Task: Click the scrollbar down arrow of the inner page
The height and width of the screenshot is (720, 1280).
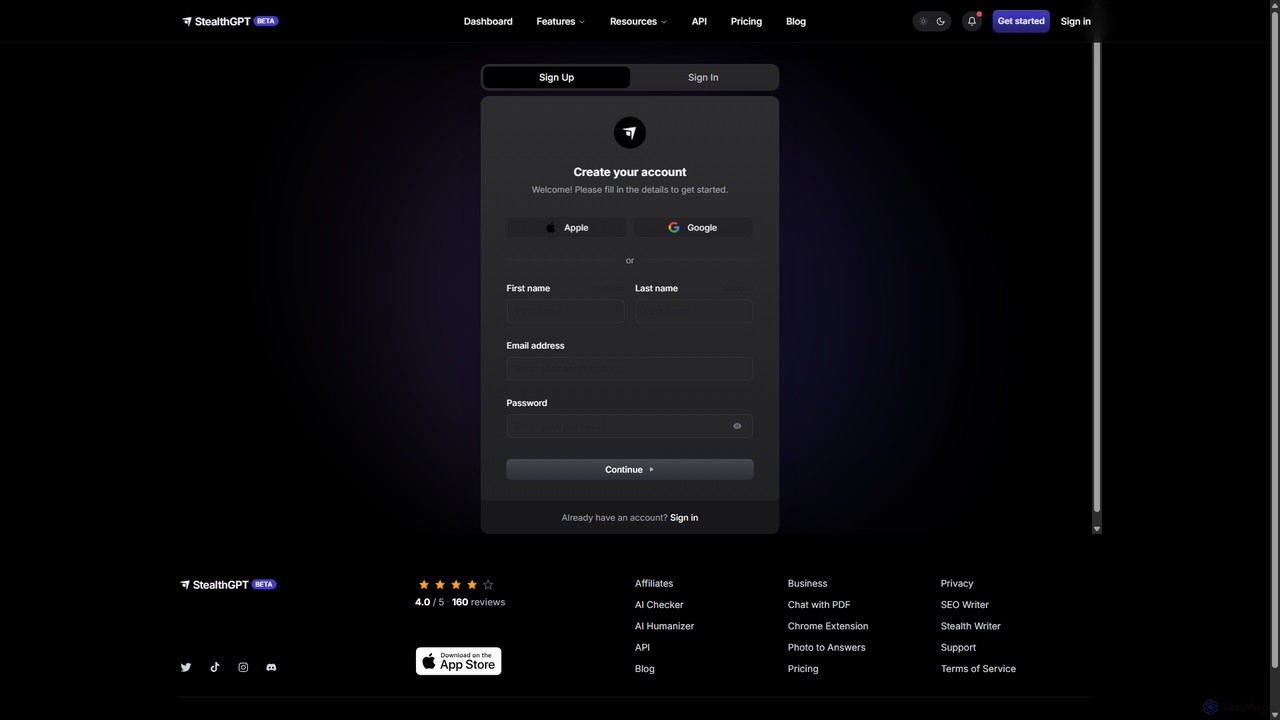Action: [1097, 529]
